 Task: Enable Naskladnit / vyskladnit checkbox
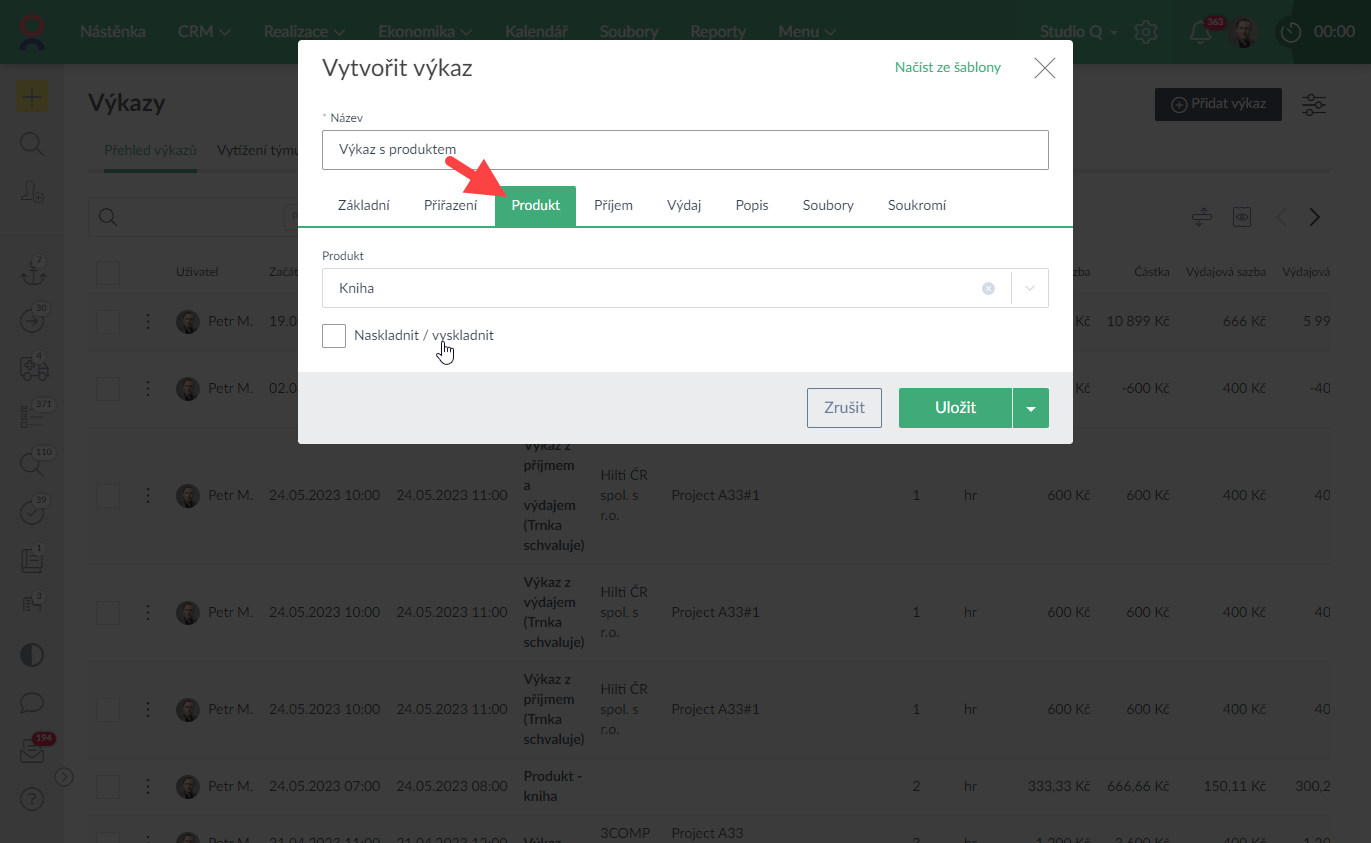click(x=334, y=336)
